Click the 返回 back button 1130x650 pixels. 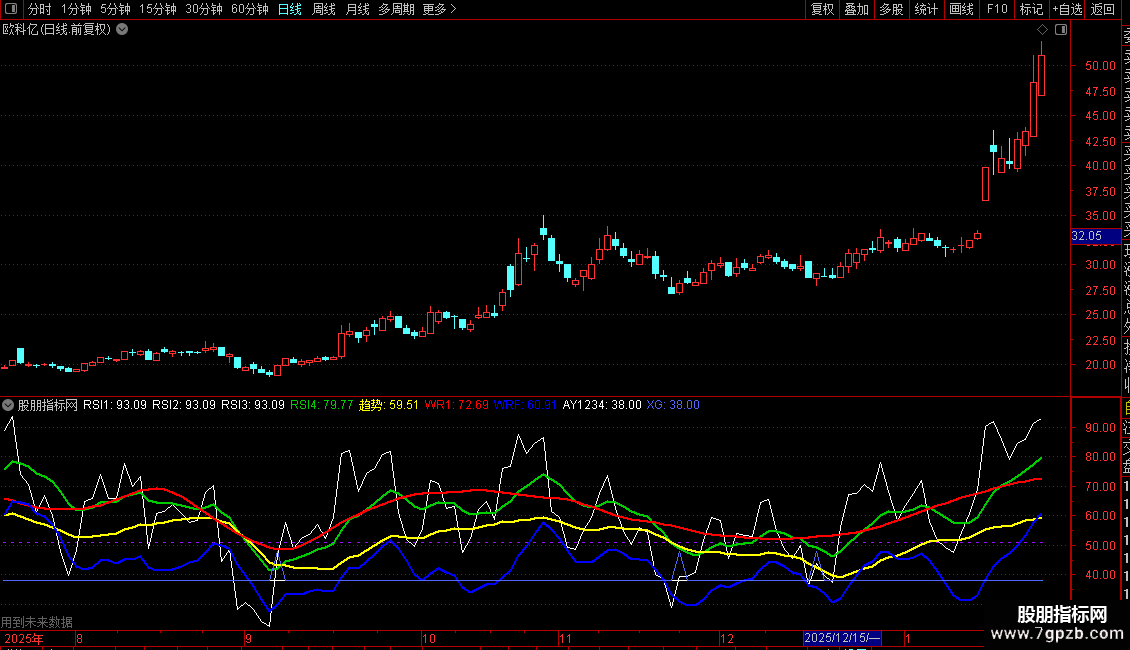pos(1103,9)
